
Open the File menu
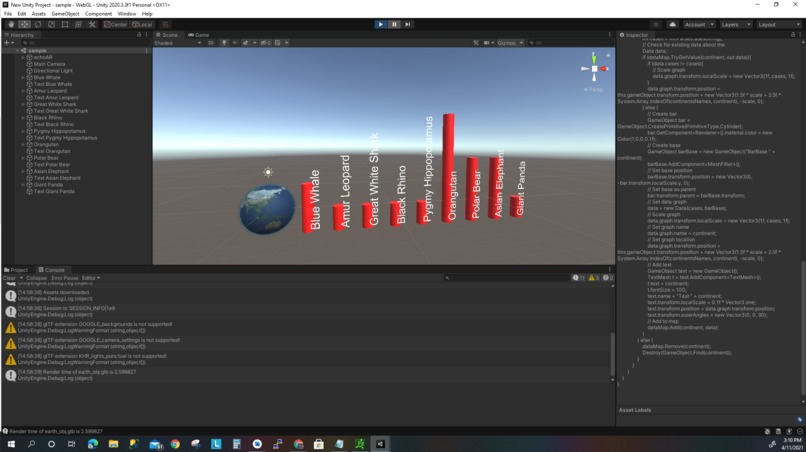coord(8,14)
